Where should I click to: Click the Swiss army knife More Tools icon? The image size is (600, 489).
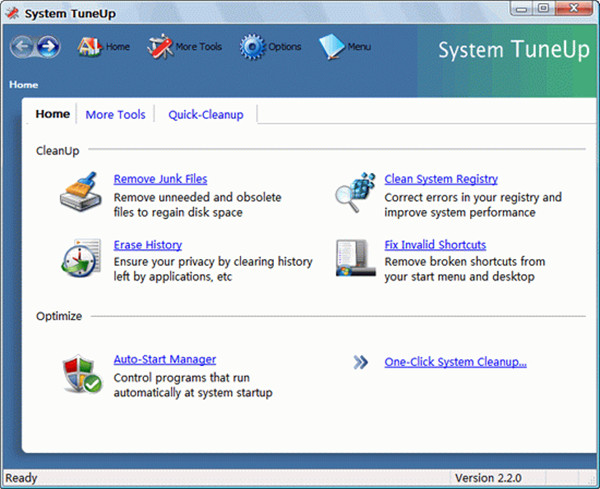coord(160,46)
